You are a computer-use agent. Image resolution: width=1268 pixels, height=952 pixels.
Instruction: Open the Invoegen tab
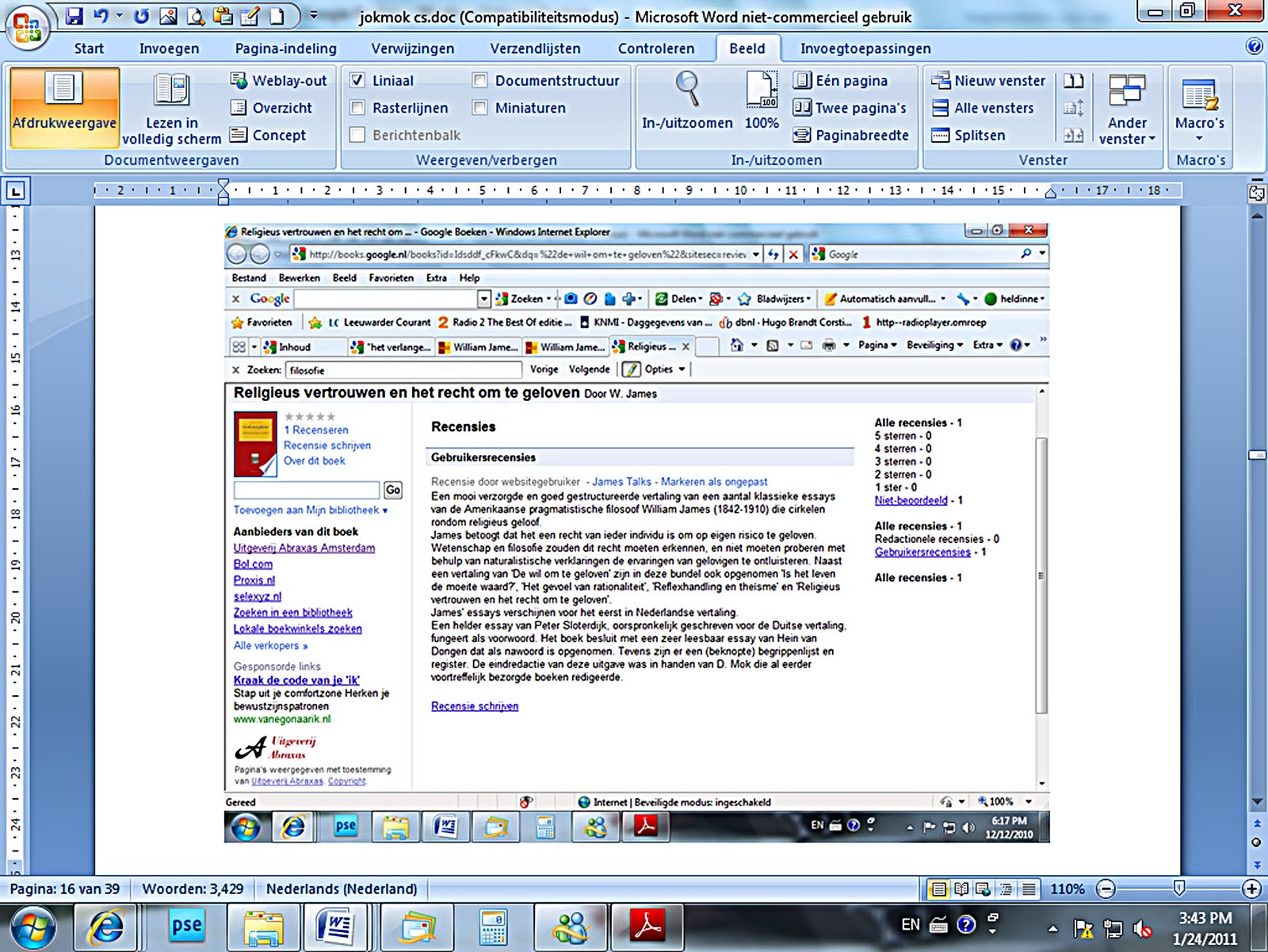click(x=169, y=48)
